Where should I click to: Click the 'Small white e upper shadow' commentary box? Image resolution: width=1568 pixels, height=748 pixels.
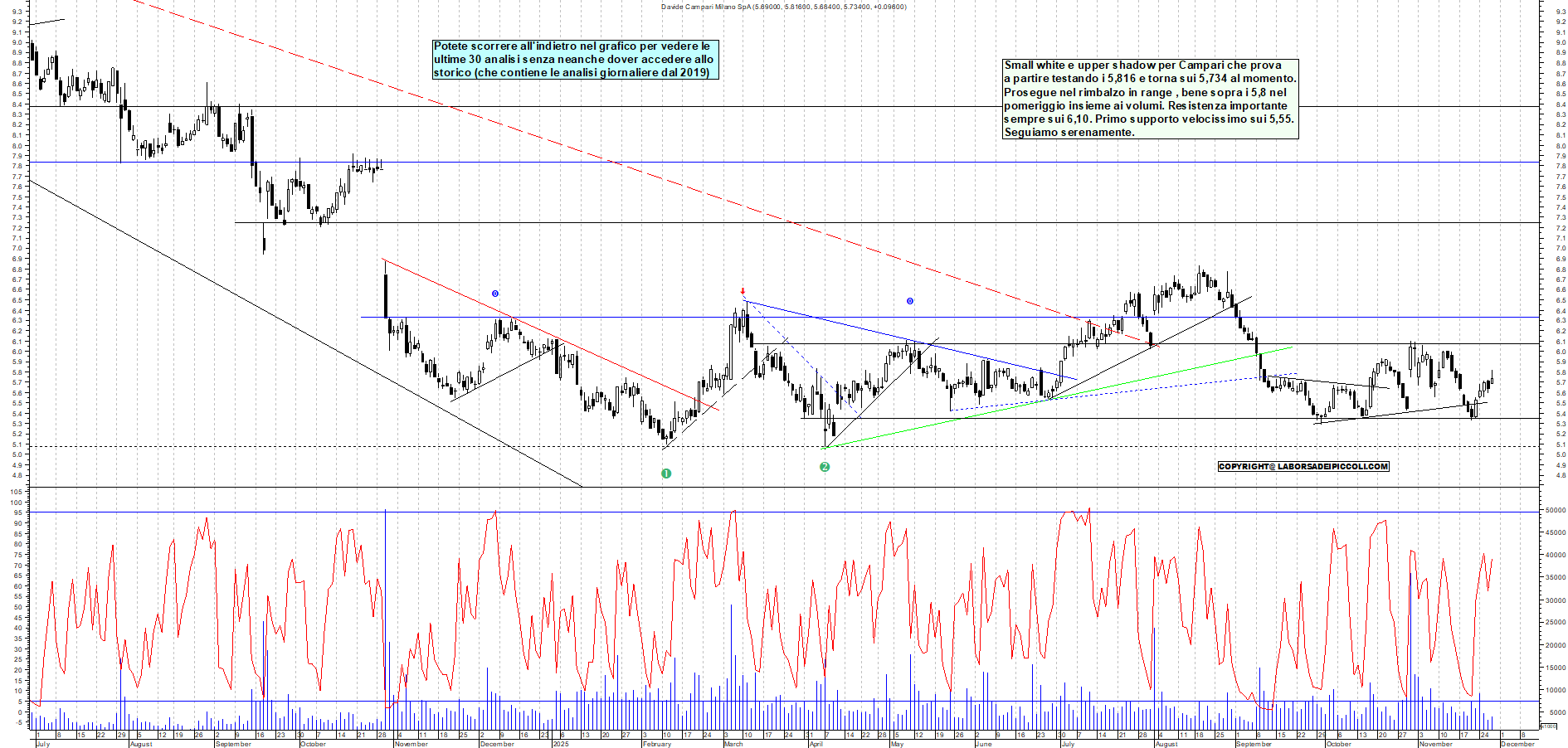coord(1150,99)
